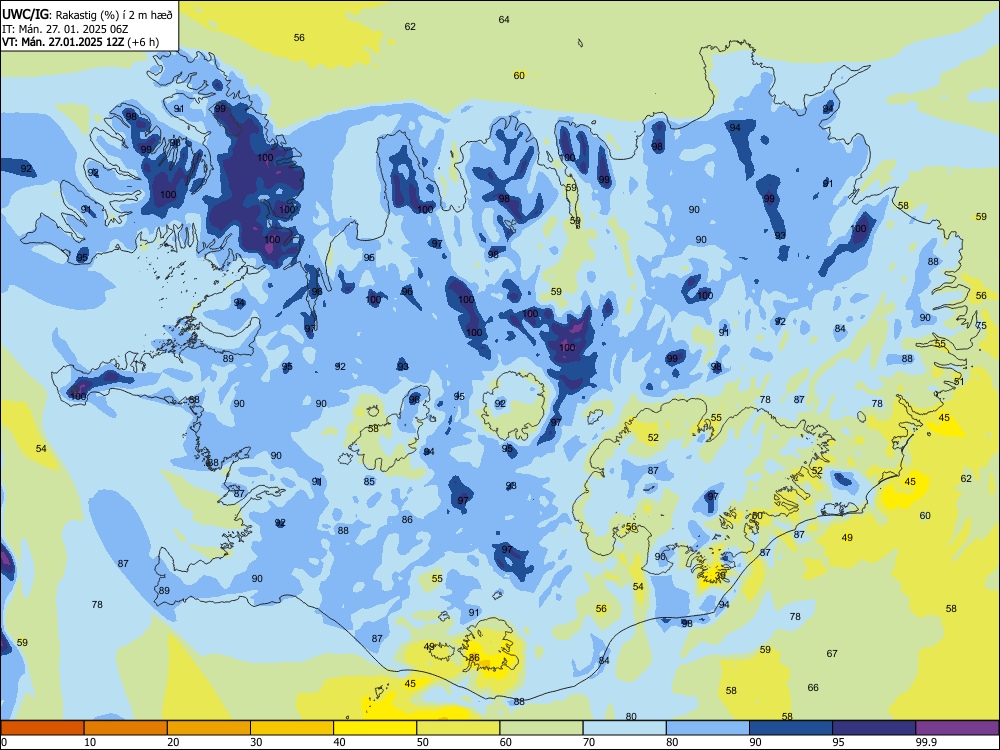The image size is (1000, 750).
Task: Click the navy 95–99.9 legend swatch
Action: click(874, 728)
